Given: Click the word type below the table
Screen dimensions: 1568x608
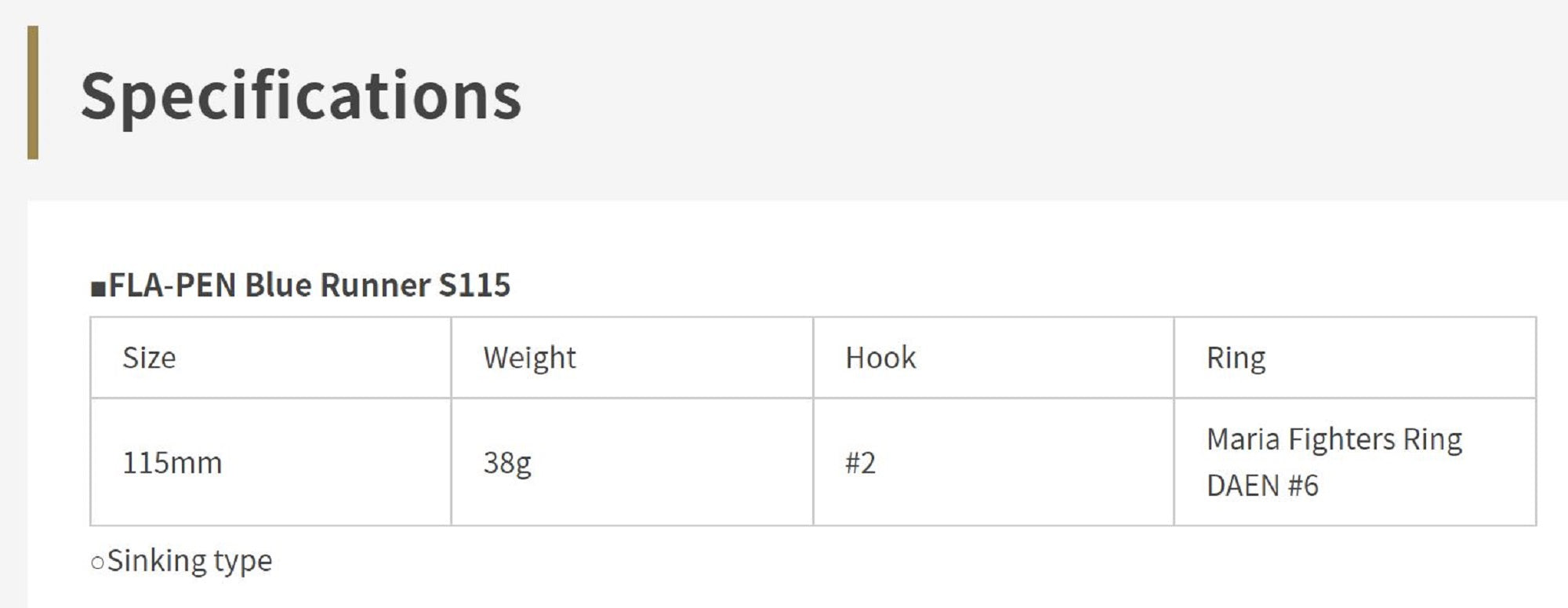Looking at the screenshot, I should pos(242,561).
